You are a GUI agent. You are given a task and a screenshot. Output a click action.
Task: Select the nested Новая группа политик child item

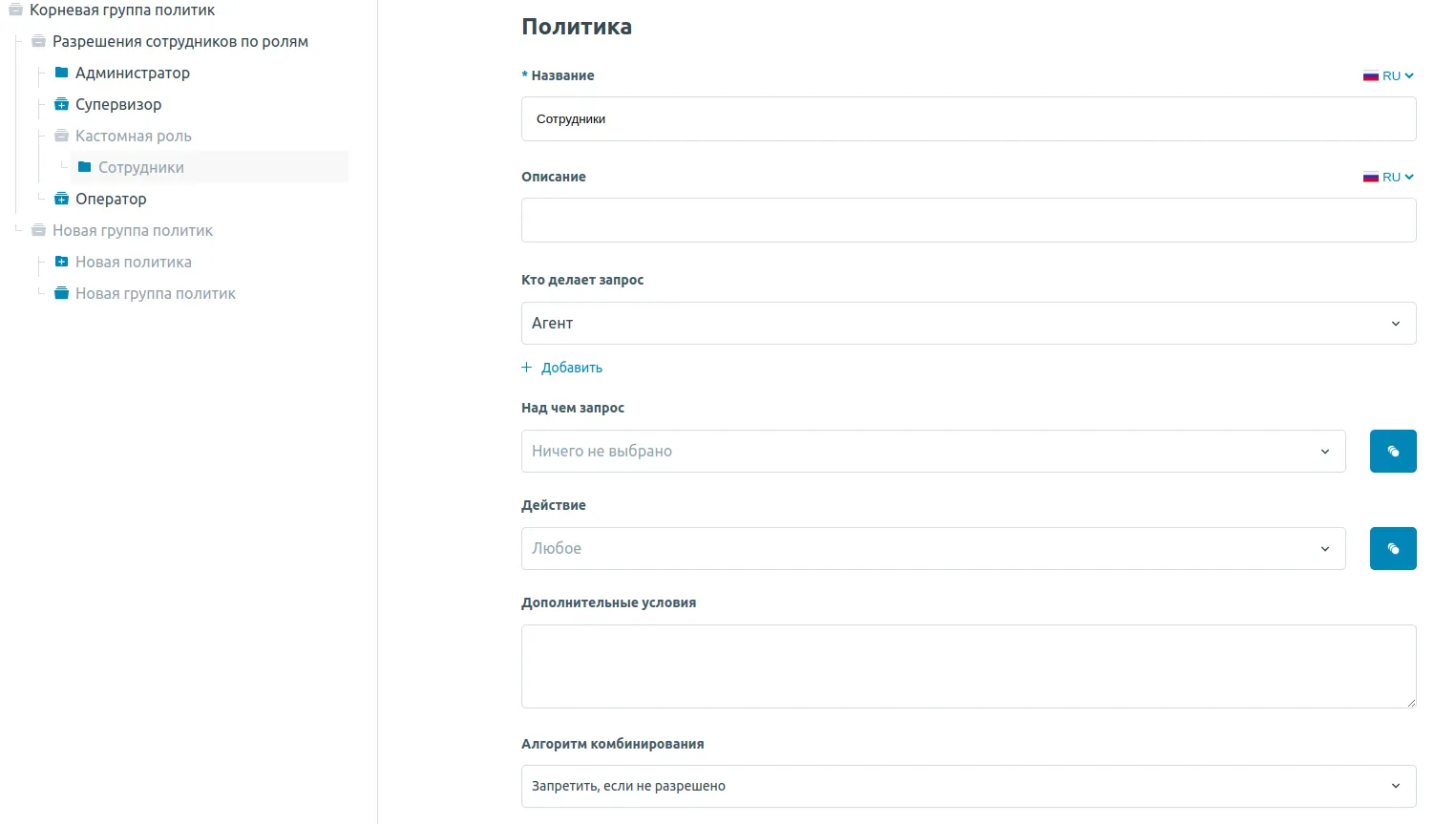pyautogui.click(x=155, y=294)
